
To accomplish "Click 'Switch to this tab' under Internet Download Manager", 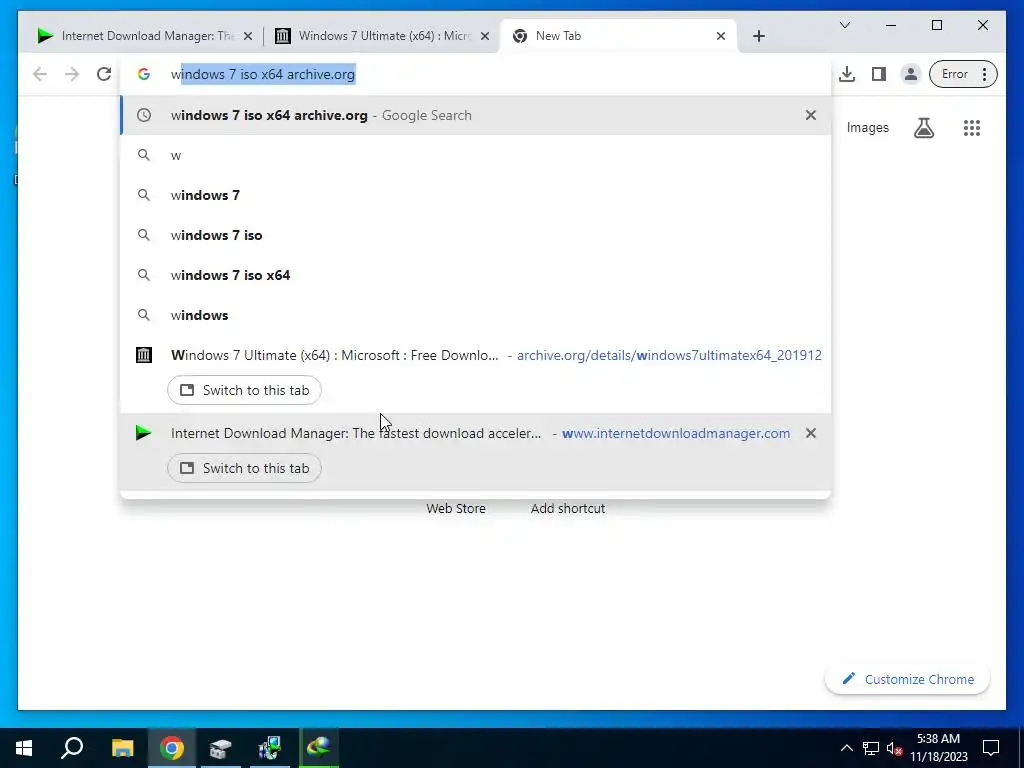I will pyautogui.click(x=244, y=468).
